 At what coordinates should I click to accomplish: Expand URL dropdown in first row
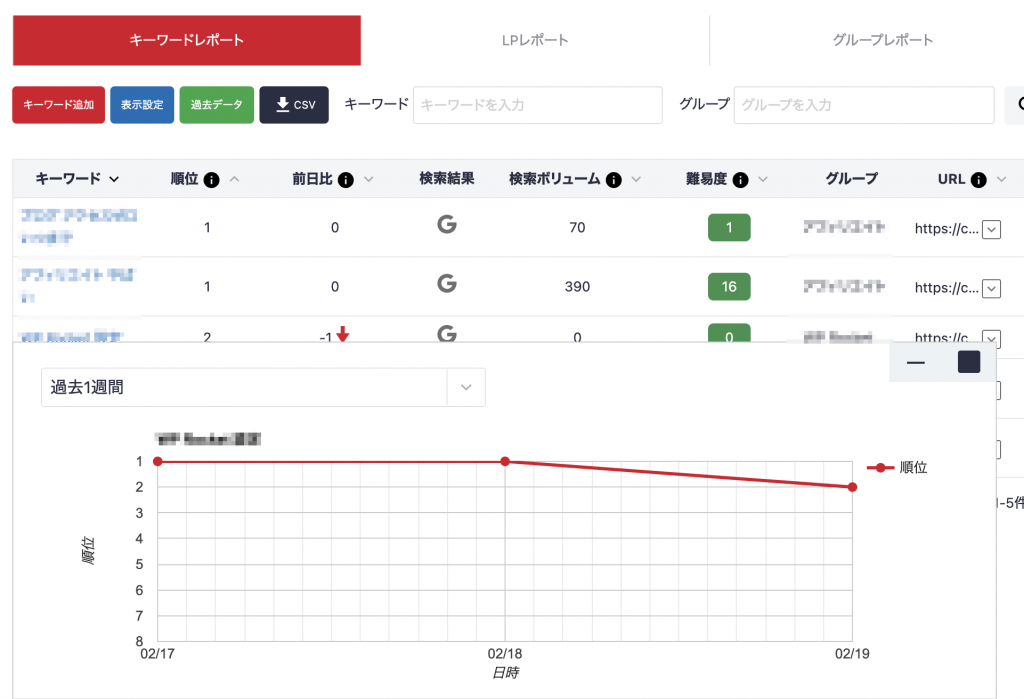[x=991, y=229]
